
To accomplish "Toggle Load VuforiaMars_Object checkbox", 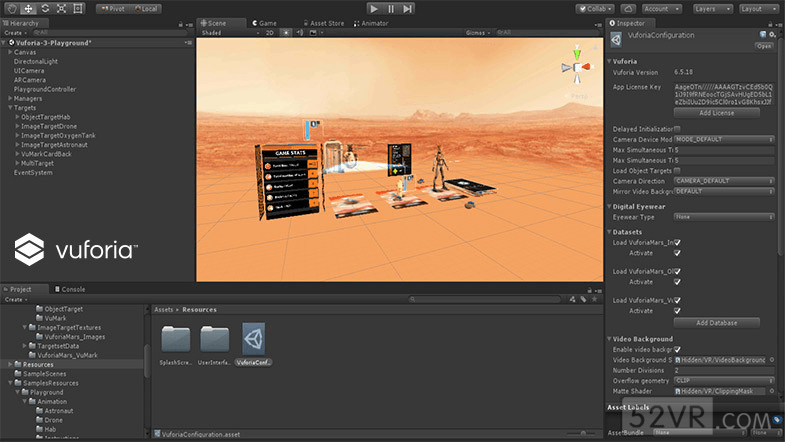I will pos(677,271).
